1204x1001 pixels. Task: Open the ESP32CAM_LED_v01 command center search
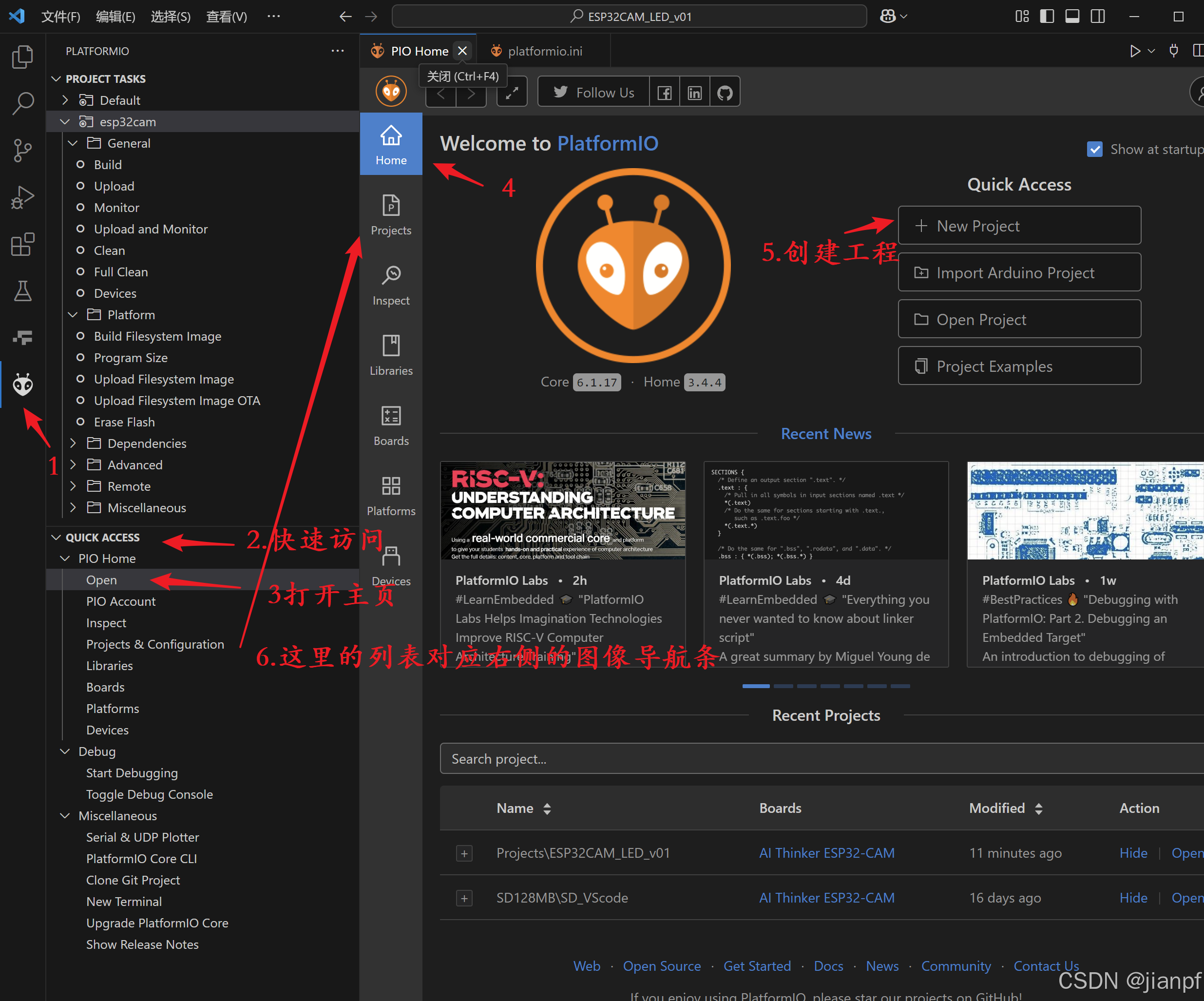click(629, 17)
